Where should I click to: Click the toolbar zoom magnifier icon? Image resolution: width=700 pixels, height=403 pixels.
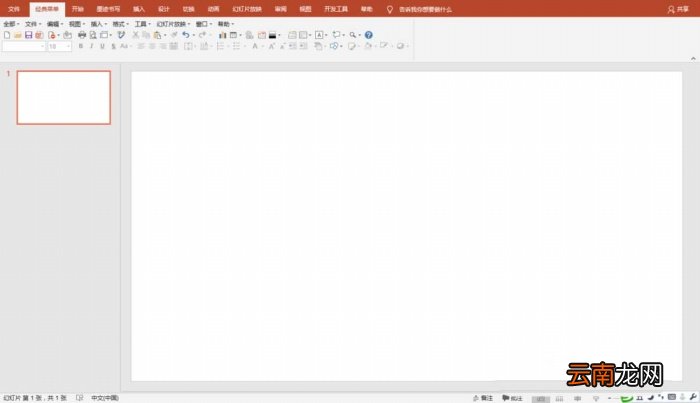coord(353,35)
